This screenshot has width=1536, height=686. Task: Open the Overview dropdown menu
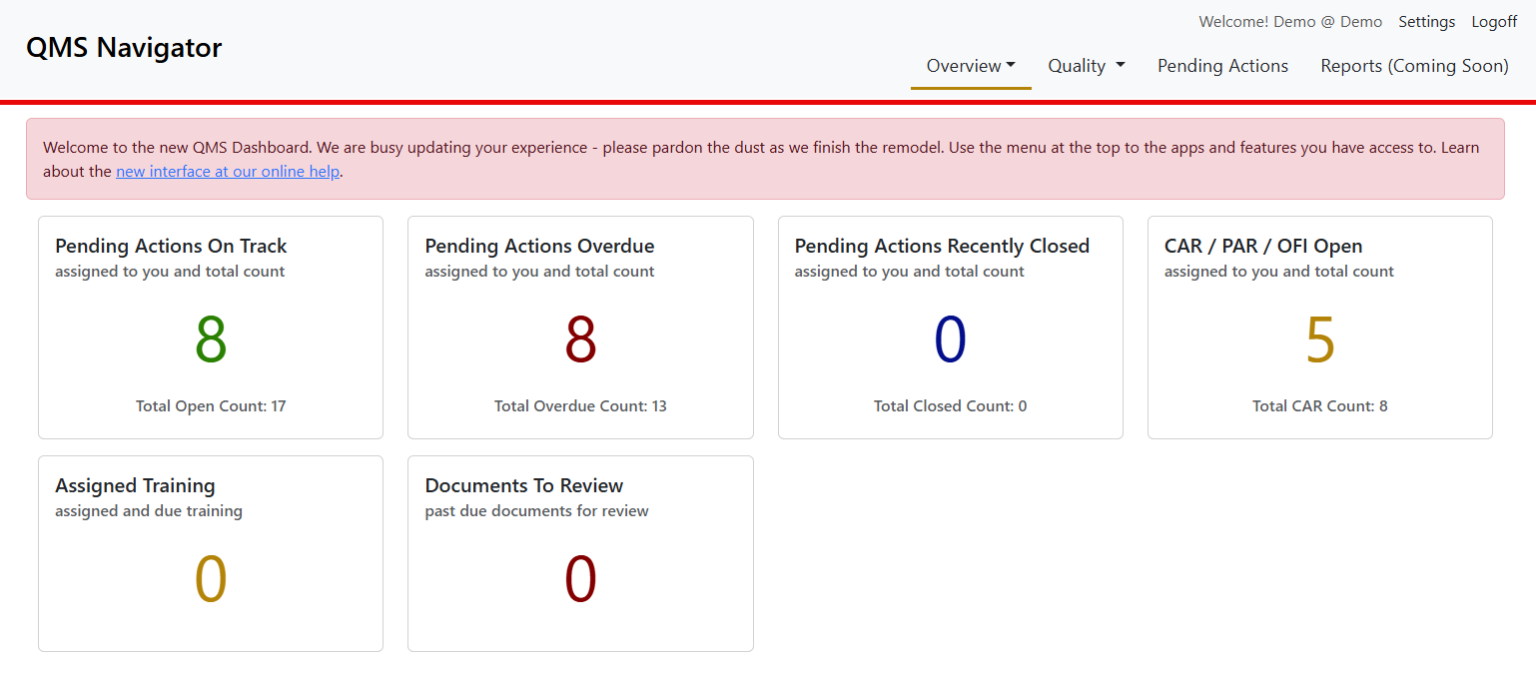point(963,65)
